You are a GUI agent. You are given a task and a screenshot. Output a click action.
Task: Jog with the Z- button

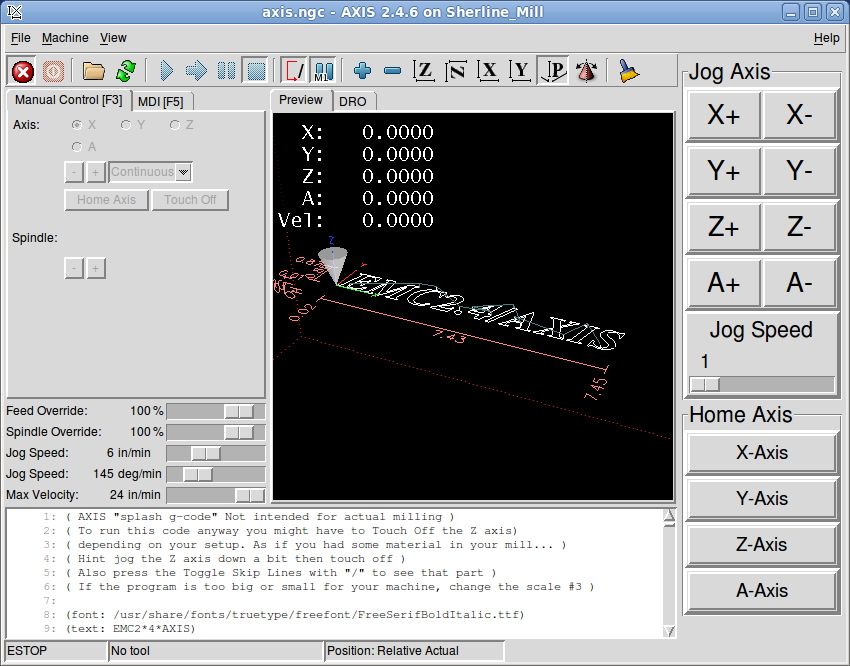(x=799, y=227)
